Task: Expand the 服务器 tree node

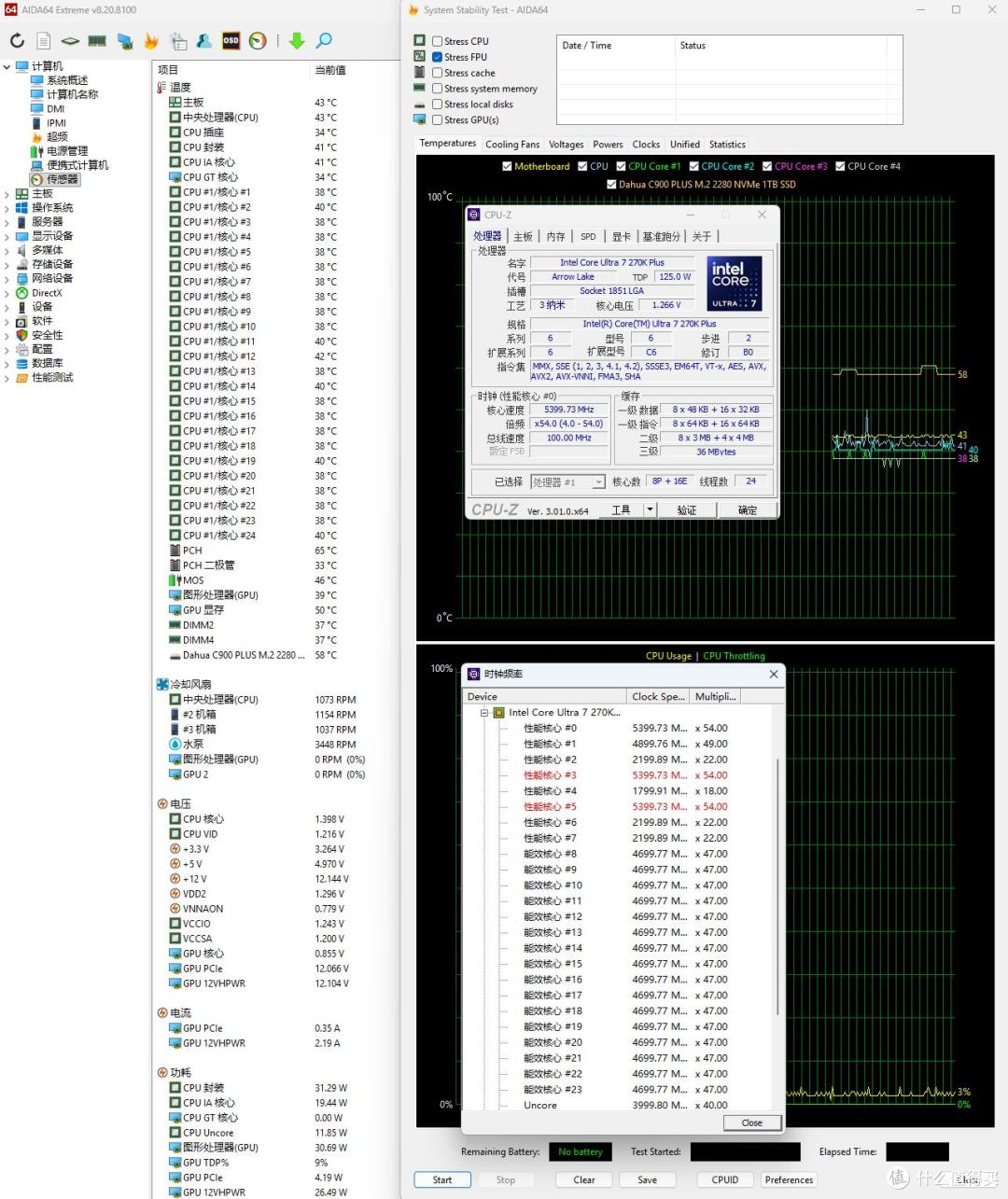Action: click(7, 222)
